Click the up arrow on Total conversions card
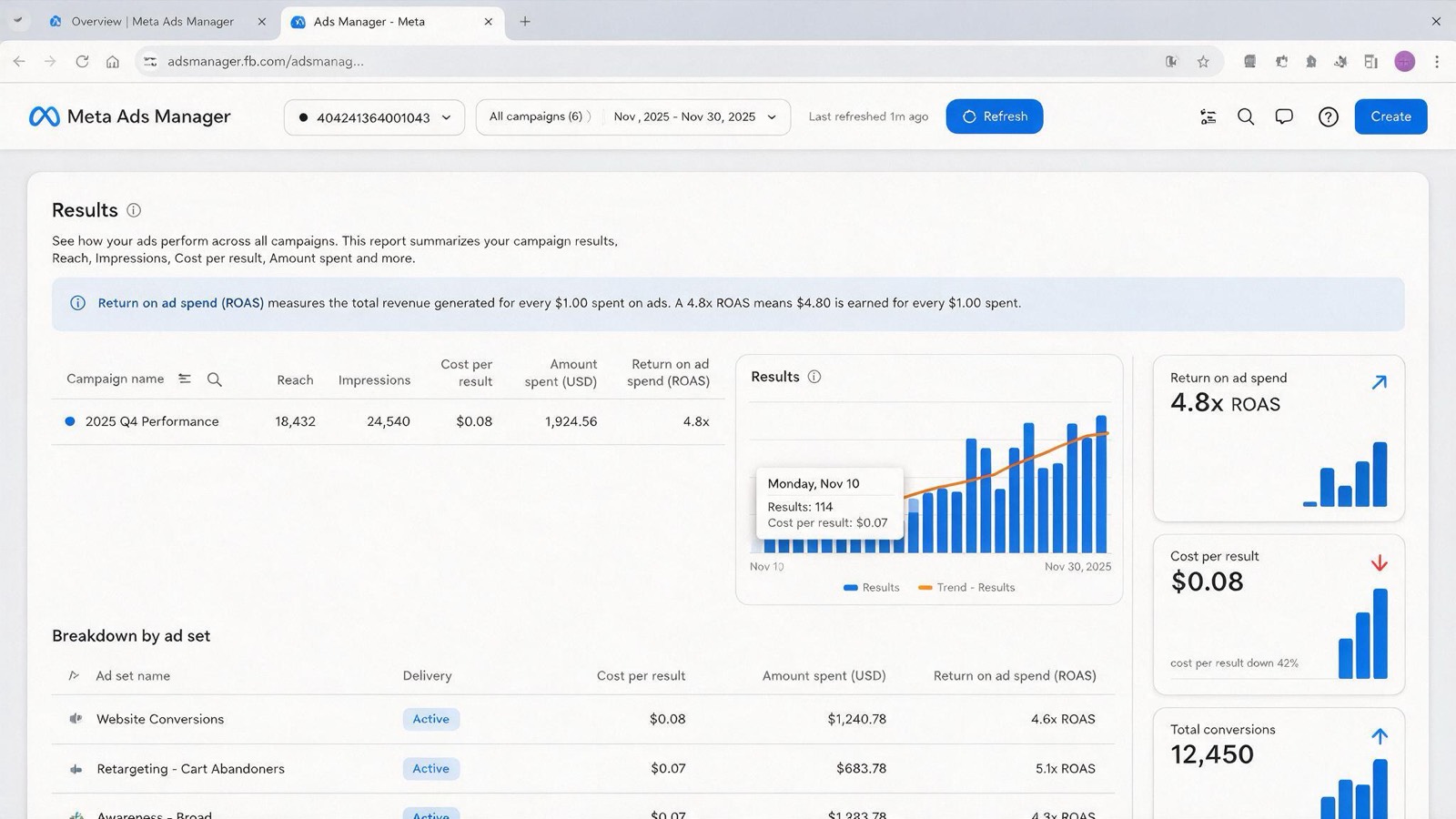This screenshot has height=819, width=1456. pos(1380,736)
